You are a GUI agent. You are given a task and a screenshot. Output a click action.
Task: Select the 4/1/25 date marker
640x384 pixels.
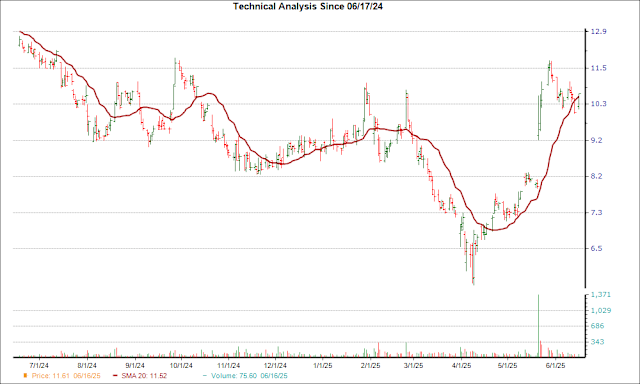click(462, 366)
